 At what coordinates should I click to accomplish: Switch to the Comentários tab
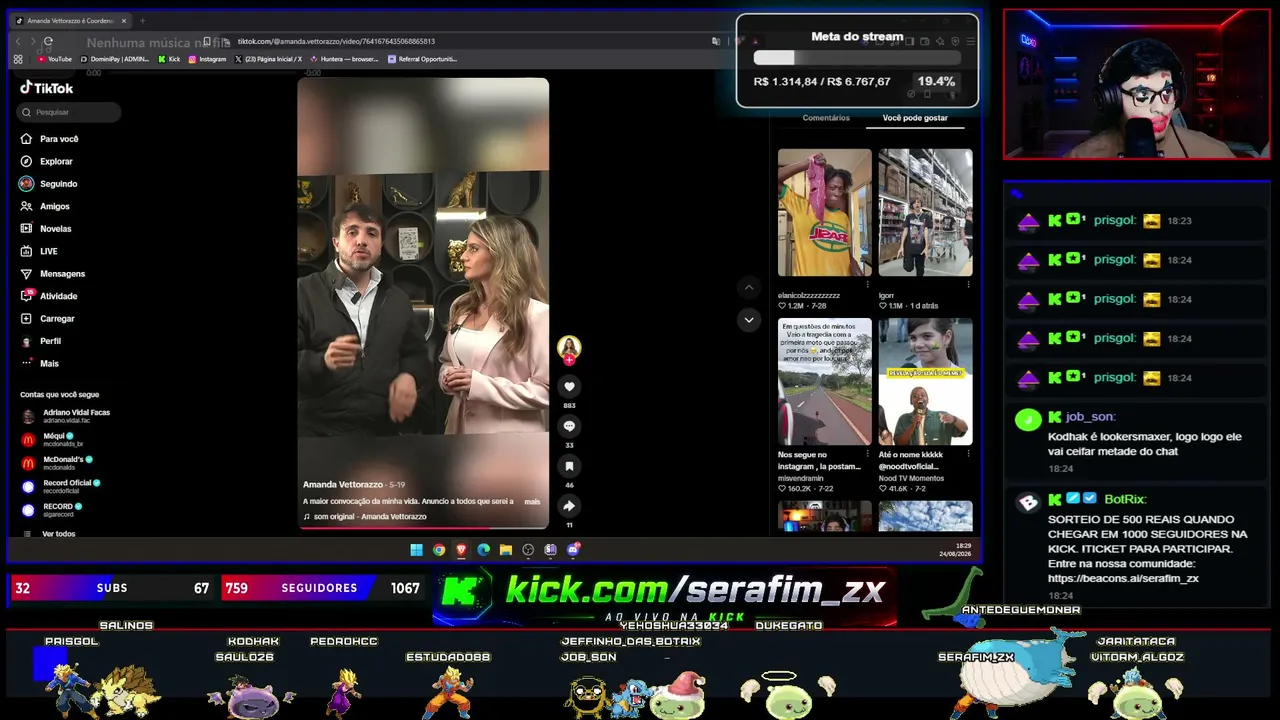pos(826,118)
